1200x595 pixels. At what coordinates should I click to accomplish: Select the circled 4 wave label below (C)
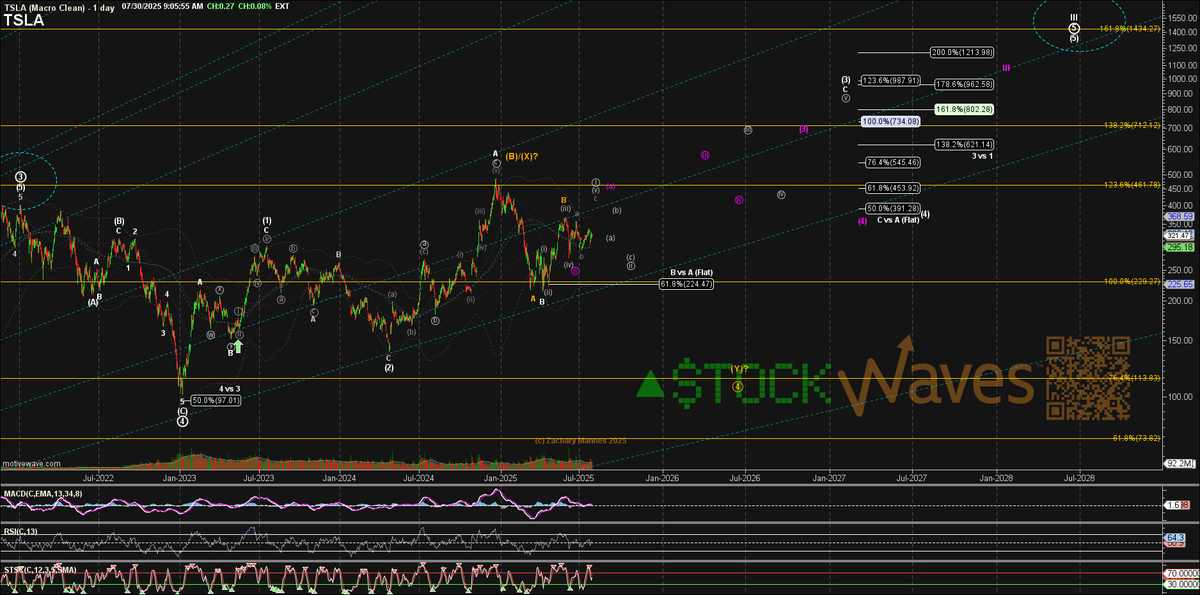click(x=182, y=421)
